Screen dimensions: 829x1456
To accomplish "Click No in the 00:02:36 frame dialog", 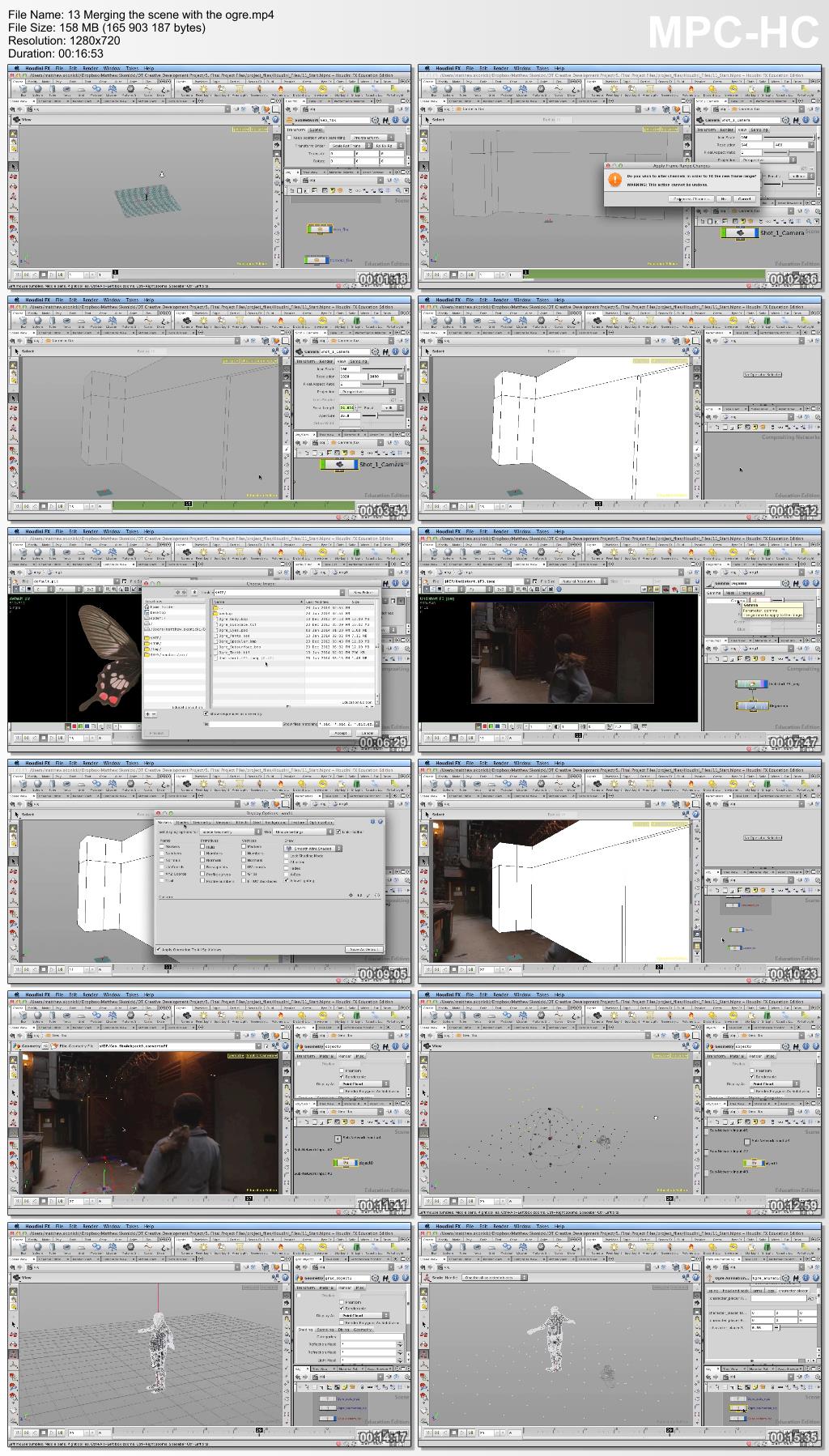I will [x=724, y=198].
